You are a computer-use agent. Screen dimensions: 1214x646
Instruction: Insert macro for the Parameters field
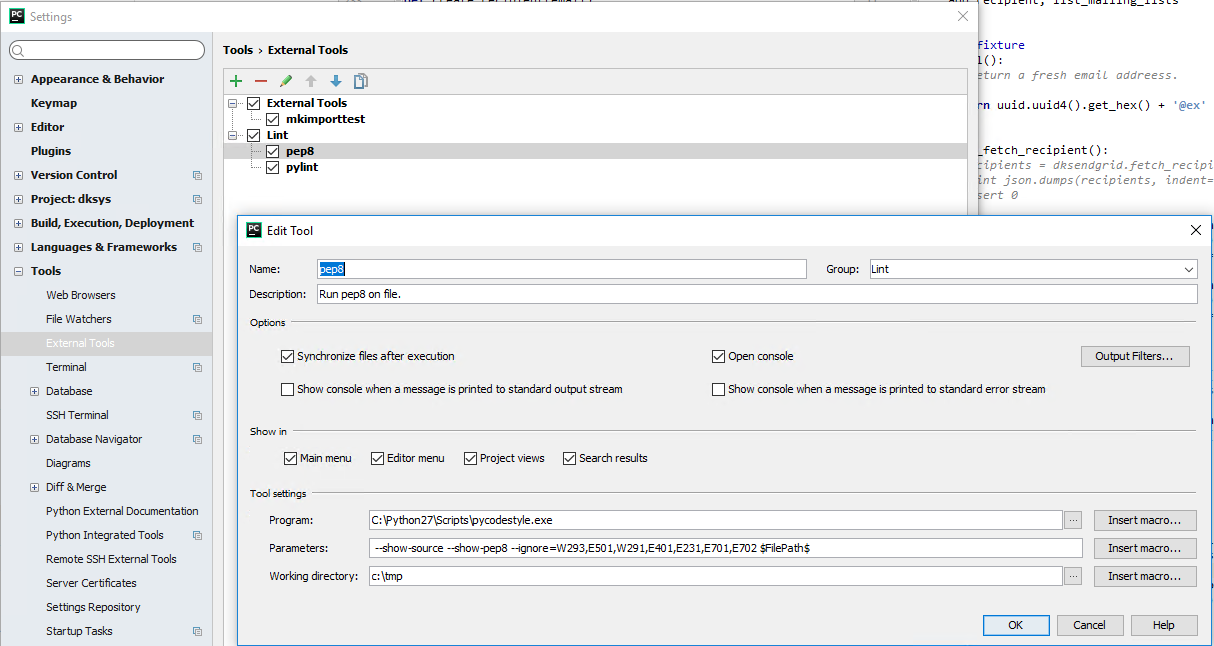click(1145, 548)
